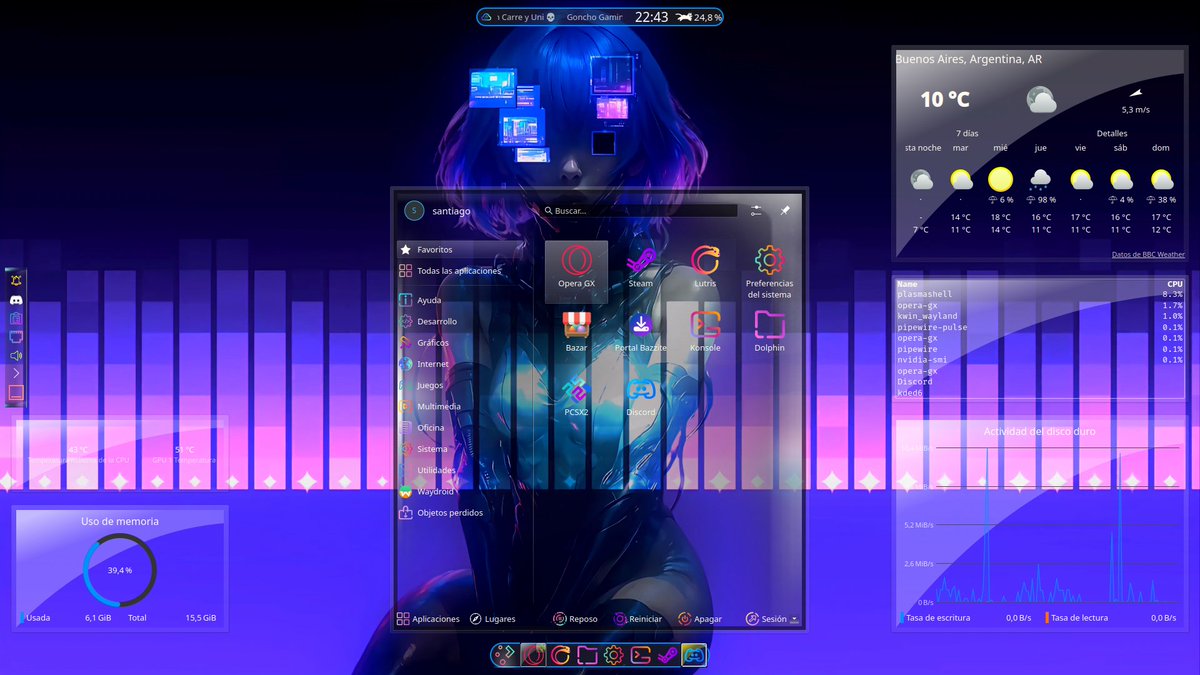
Task: Open clipboard icon in side tray
Action: 16,318
